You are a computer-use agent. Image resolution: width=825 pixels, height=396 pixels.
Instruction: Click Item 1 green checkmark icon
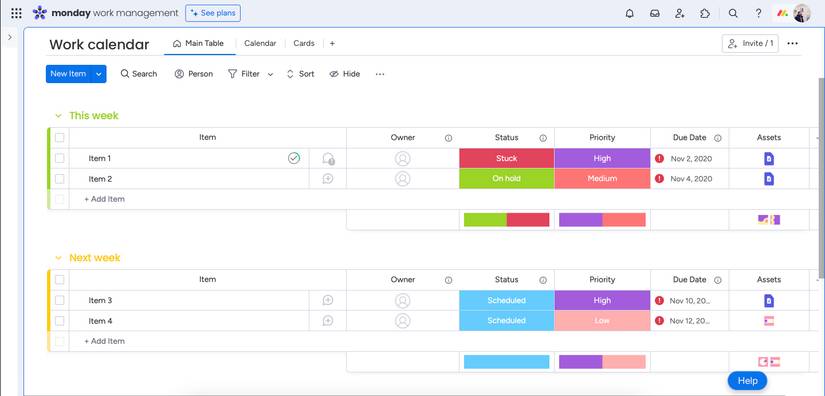click(x=294, y=158)
